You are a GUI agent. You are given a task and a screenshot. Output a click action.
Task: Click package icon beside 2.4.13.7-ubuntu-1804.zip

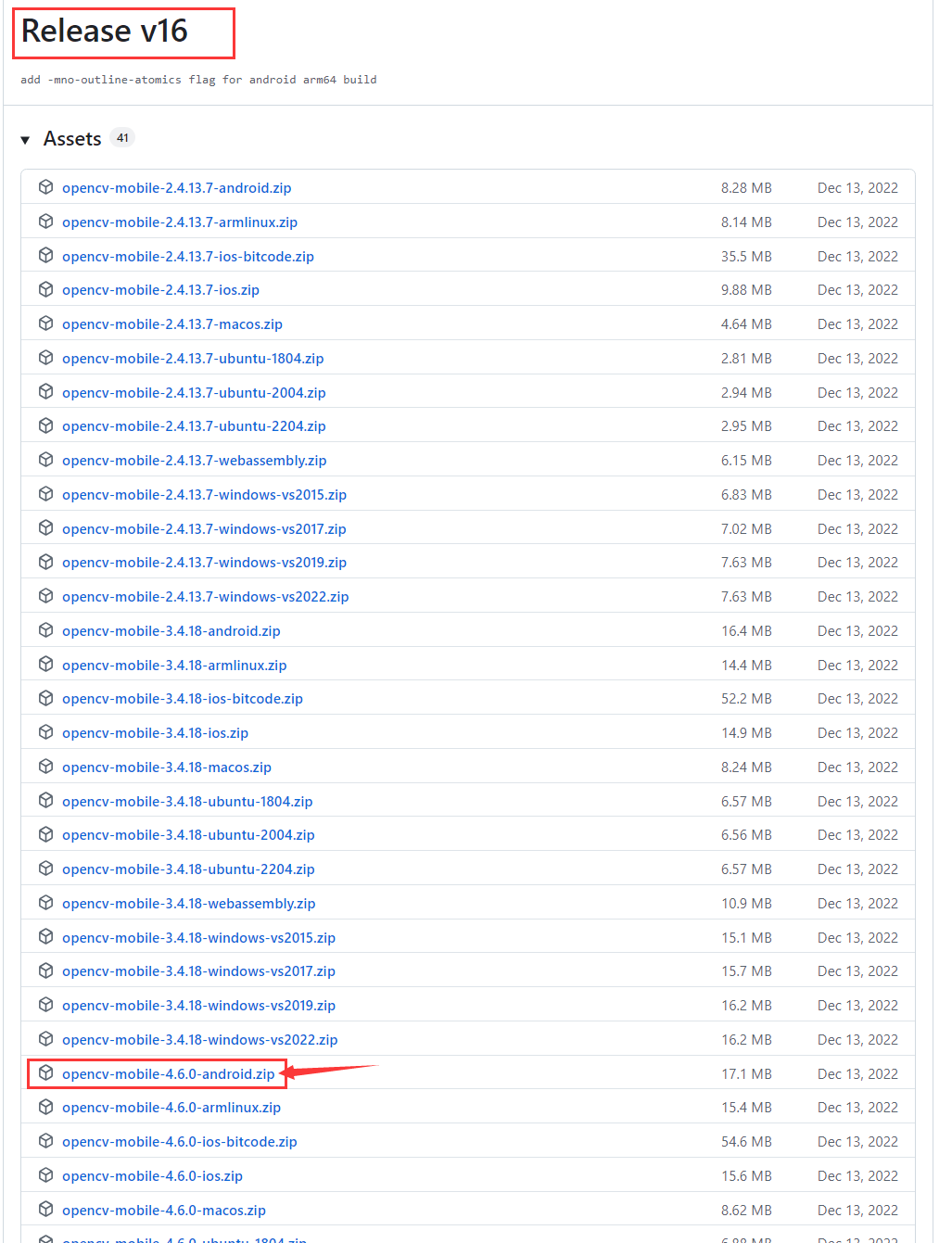[45, 358]
